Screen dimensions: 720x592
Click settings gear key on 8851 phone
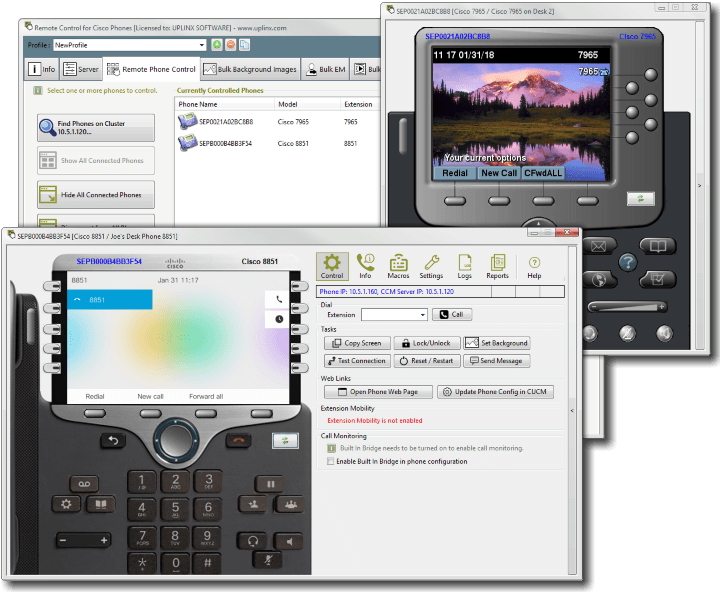point(66,504)
